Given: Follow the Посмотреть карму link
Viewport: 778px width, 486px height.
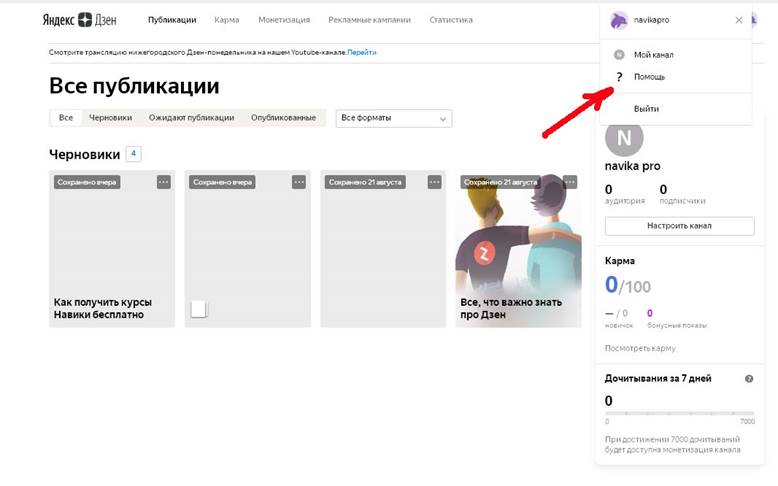Looking at the screenshot, I should (x=640, y=348).
